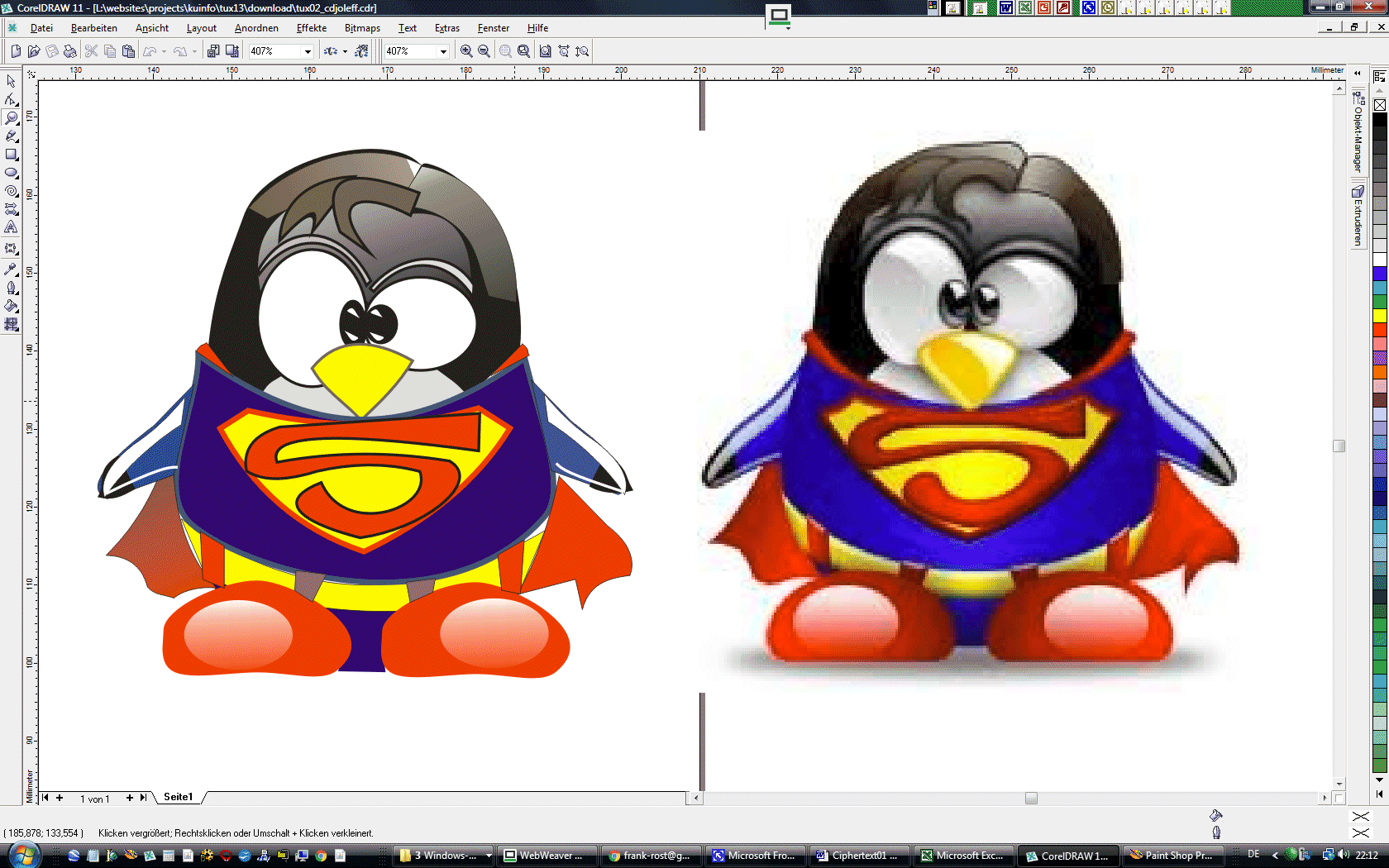Image resolution: width=1389 pixels, height=868 pixels.
Task: Switch to Microsoft Excel taskbar button
Action: [963, 856]
